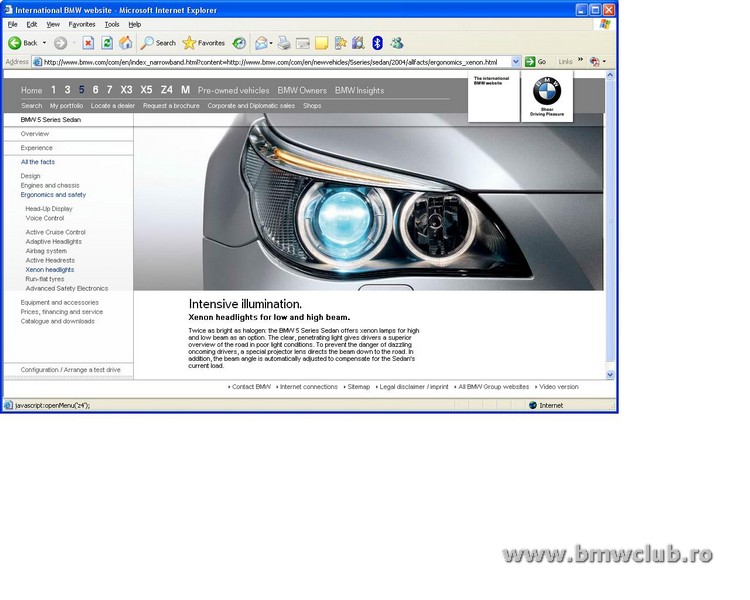Click Configuration / Arrange a test drive
This screenshot has width=750, height=600.
70,370
